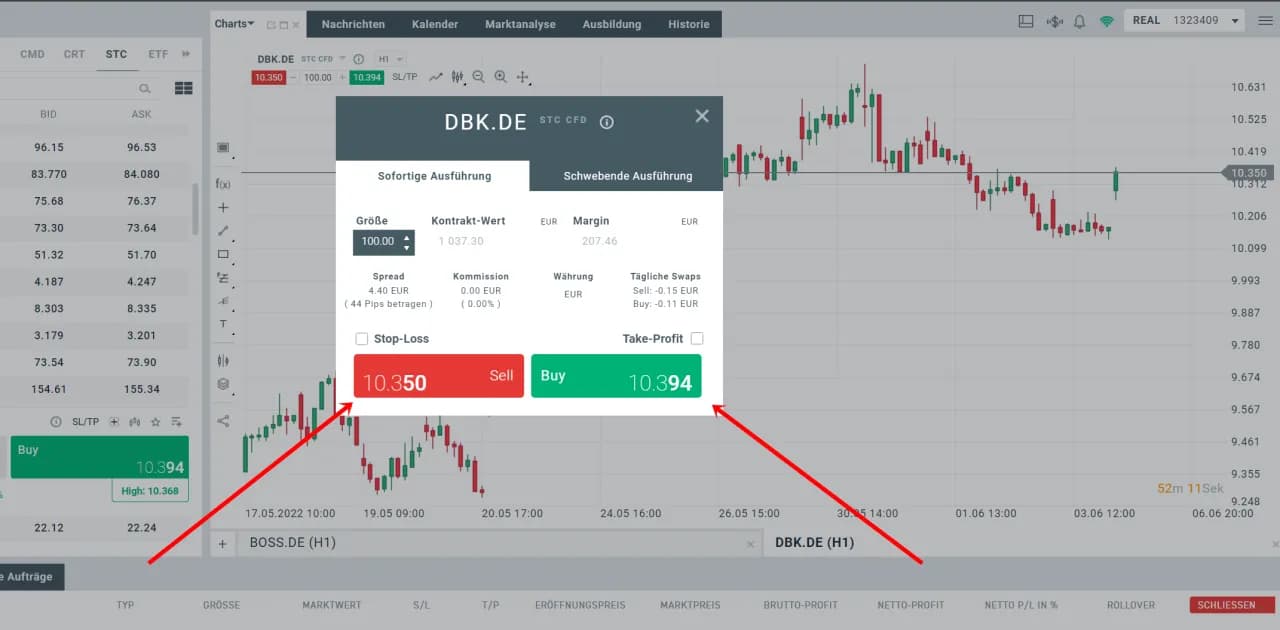Enable the Take-Profit checkbox
This screenshot has height=630, width=1280.
(697, 339)
